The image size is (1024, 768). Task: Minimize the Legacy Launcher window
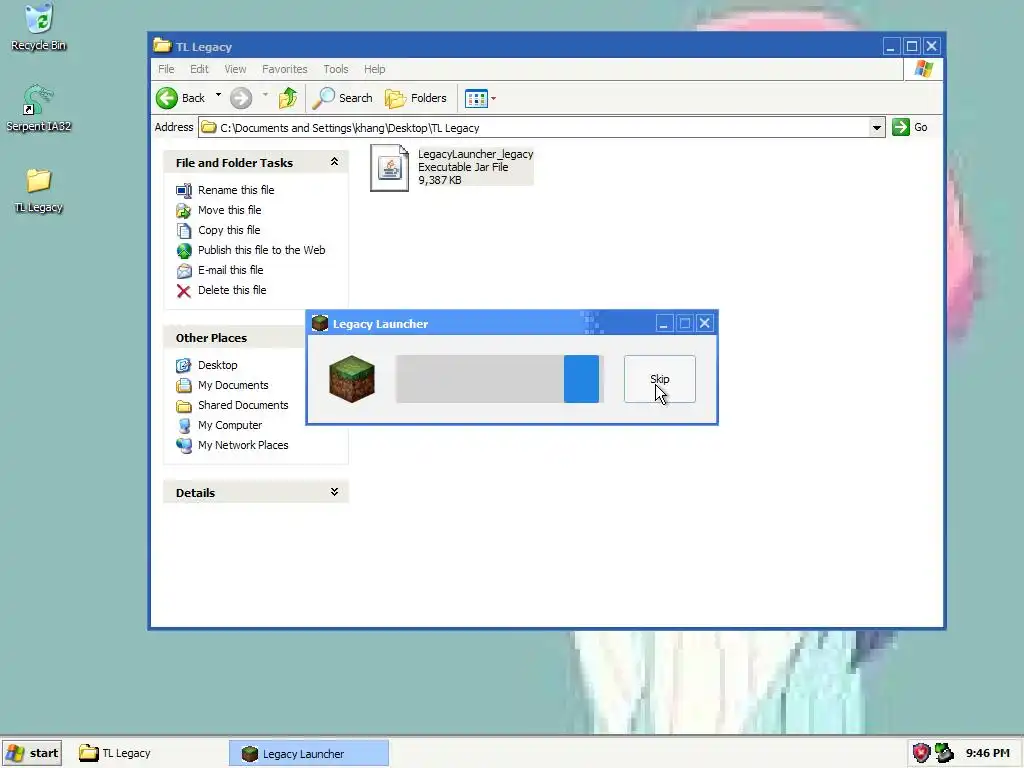click(664, 323)
